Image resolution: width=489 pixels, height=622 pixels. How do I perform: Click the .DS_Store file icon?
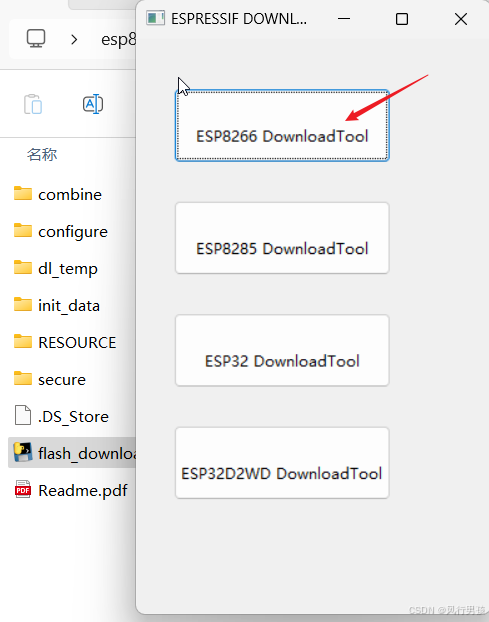pyautogui.click(x=23, y=415)
